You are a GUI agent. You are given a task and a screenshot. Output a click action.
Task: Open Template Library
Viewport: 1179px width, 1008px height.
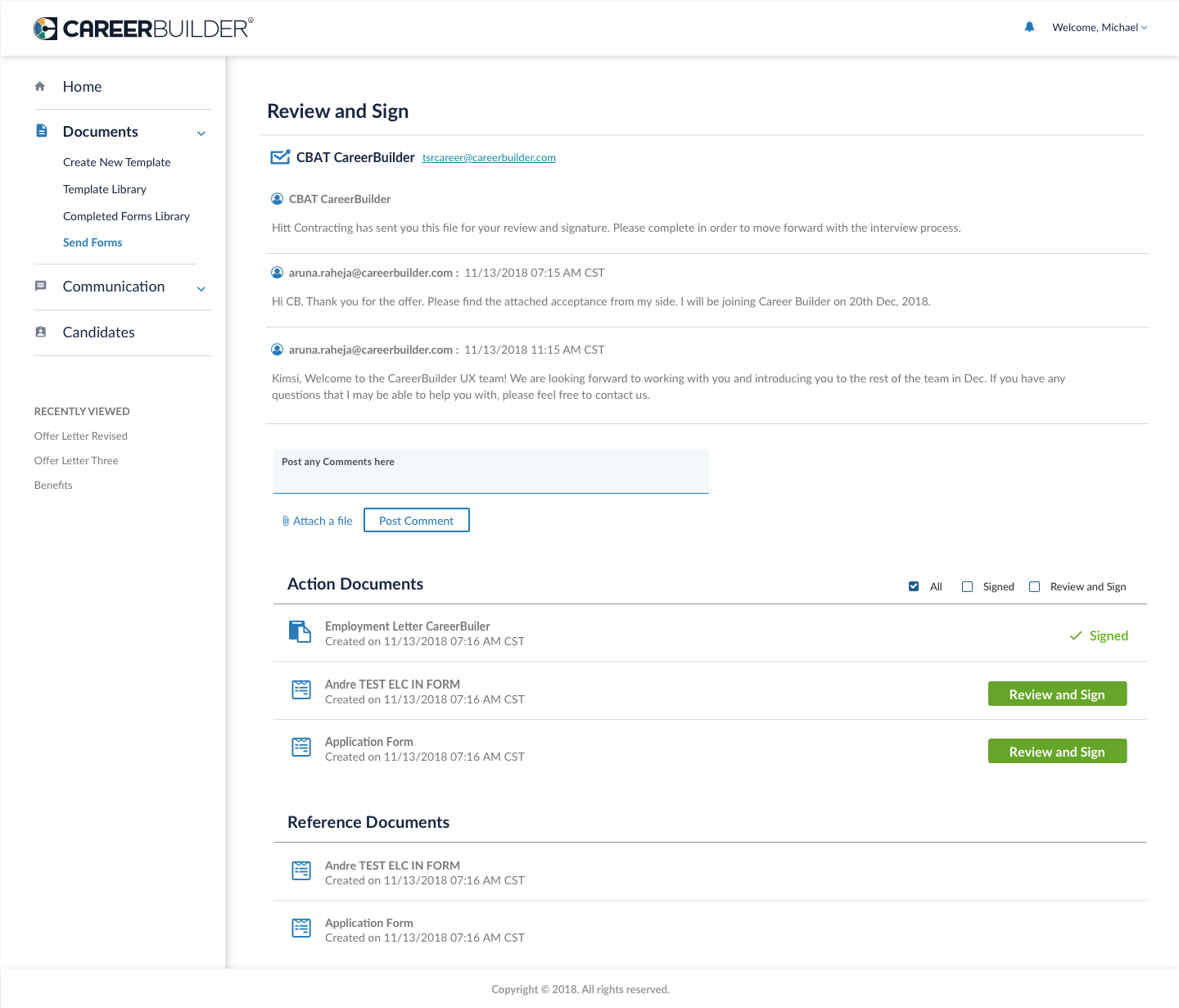pos(105,189)
